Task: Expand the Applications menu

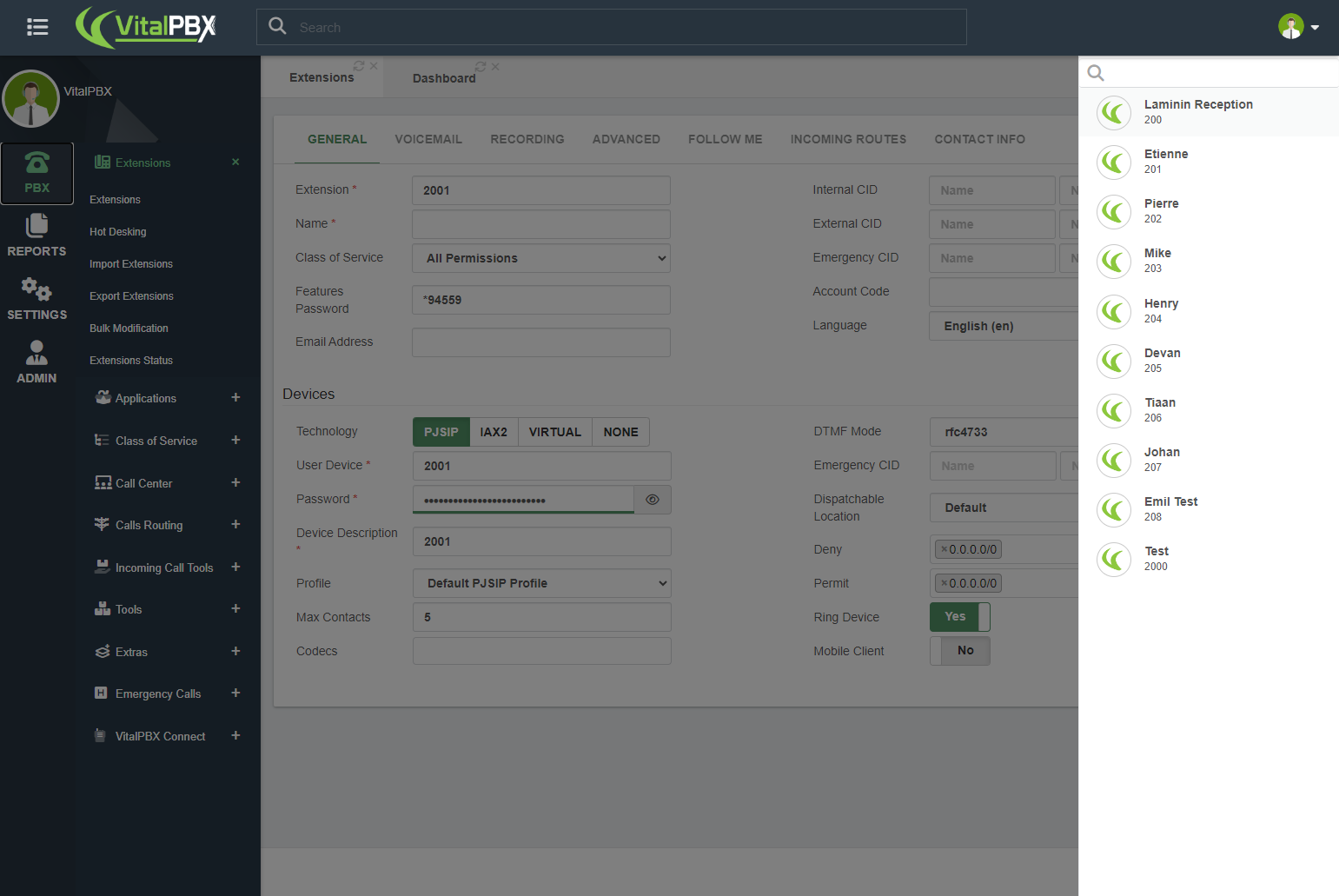Action: point(235,397)
